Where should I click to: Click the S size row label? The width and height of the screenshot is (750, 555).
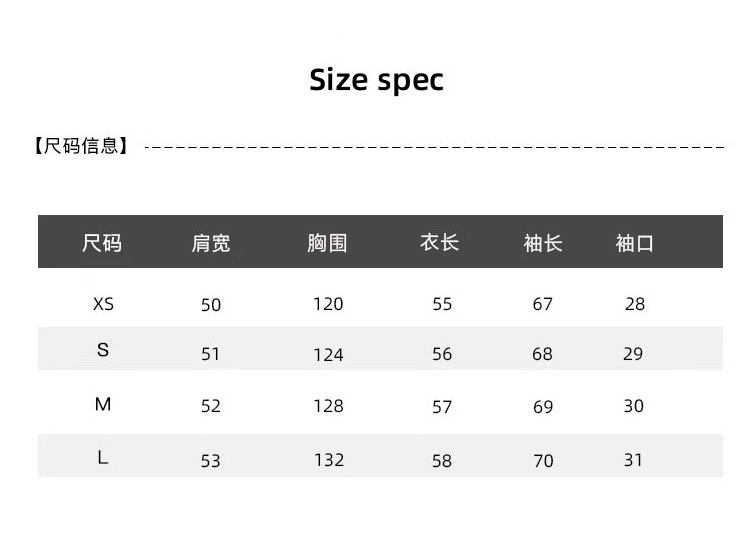pyautogui.click(x=103, y=350)
